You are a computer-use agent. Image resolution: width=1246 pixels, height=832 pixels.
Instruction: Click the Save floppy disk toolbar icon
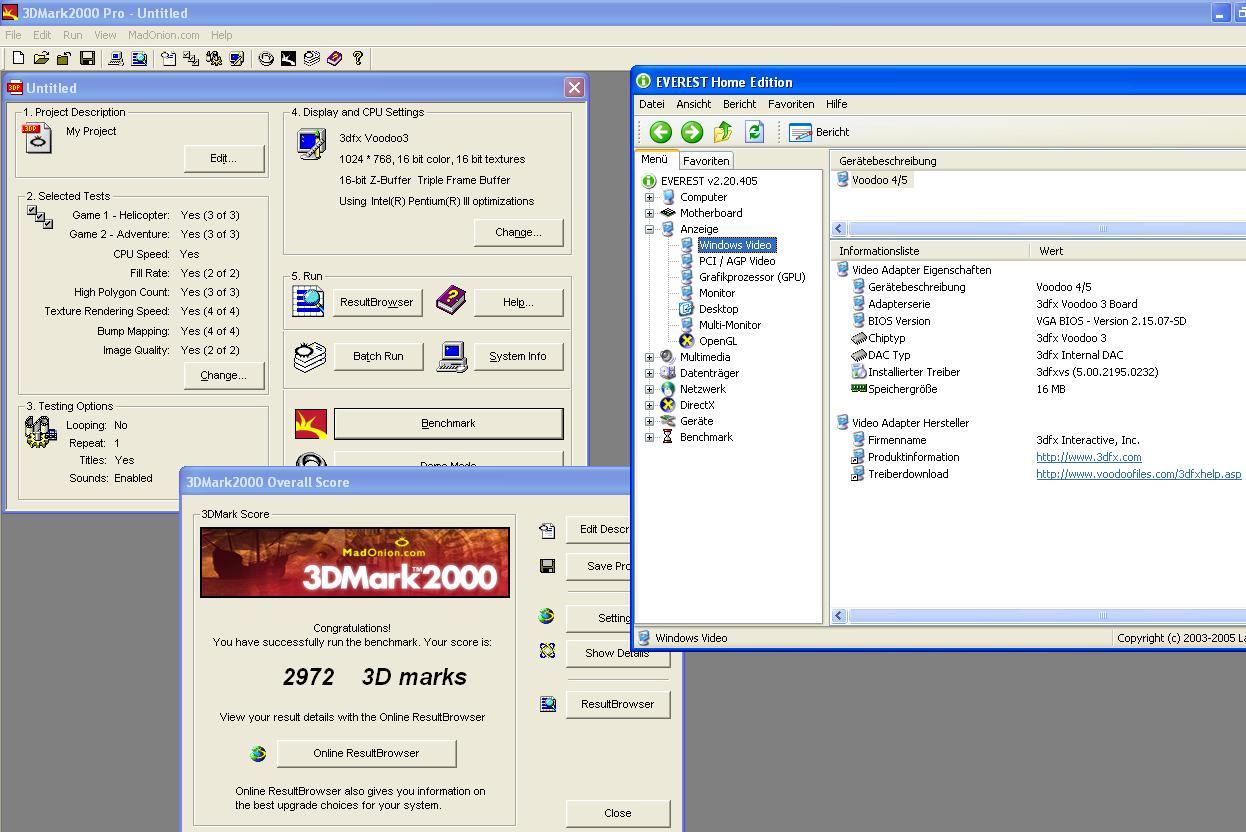point(87,59)
